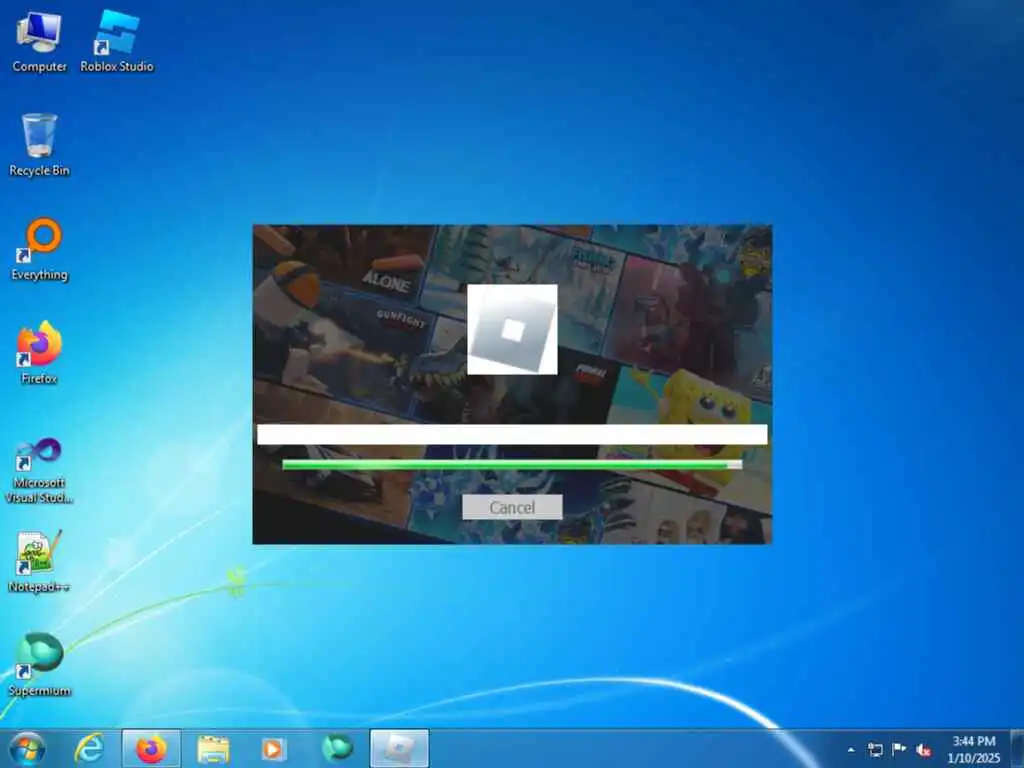Click the Roblox installer progress bar
Screen dimensions: 1024x768
pyautogui.click(x=512, y=464)
